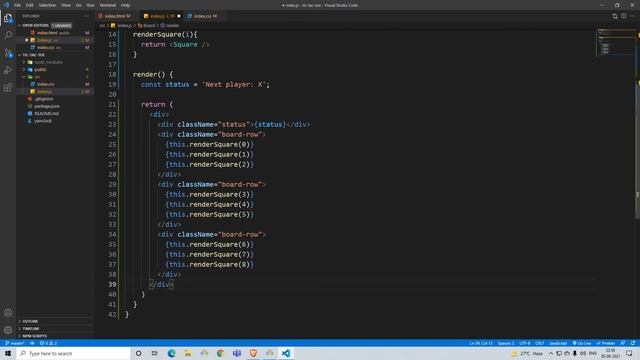The image size is (640, 360).
Task: Click the Windows taskbar search box
Action: tap(73, 353)
